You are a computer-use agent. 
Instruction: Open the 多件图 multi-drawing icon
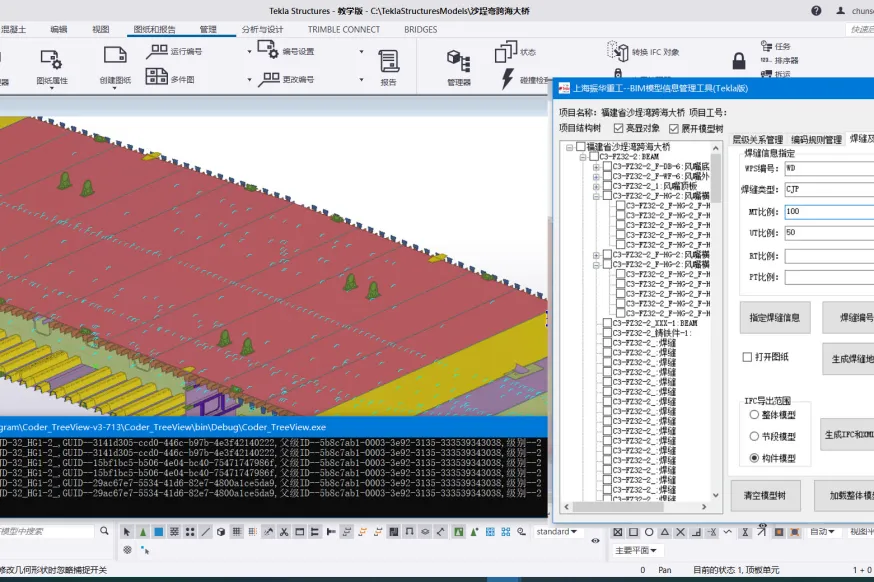point(157,76)
